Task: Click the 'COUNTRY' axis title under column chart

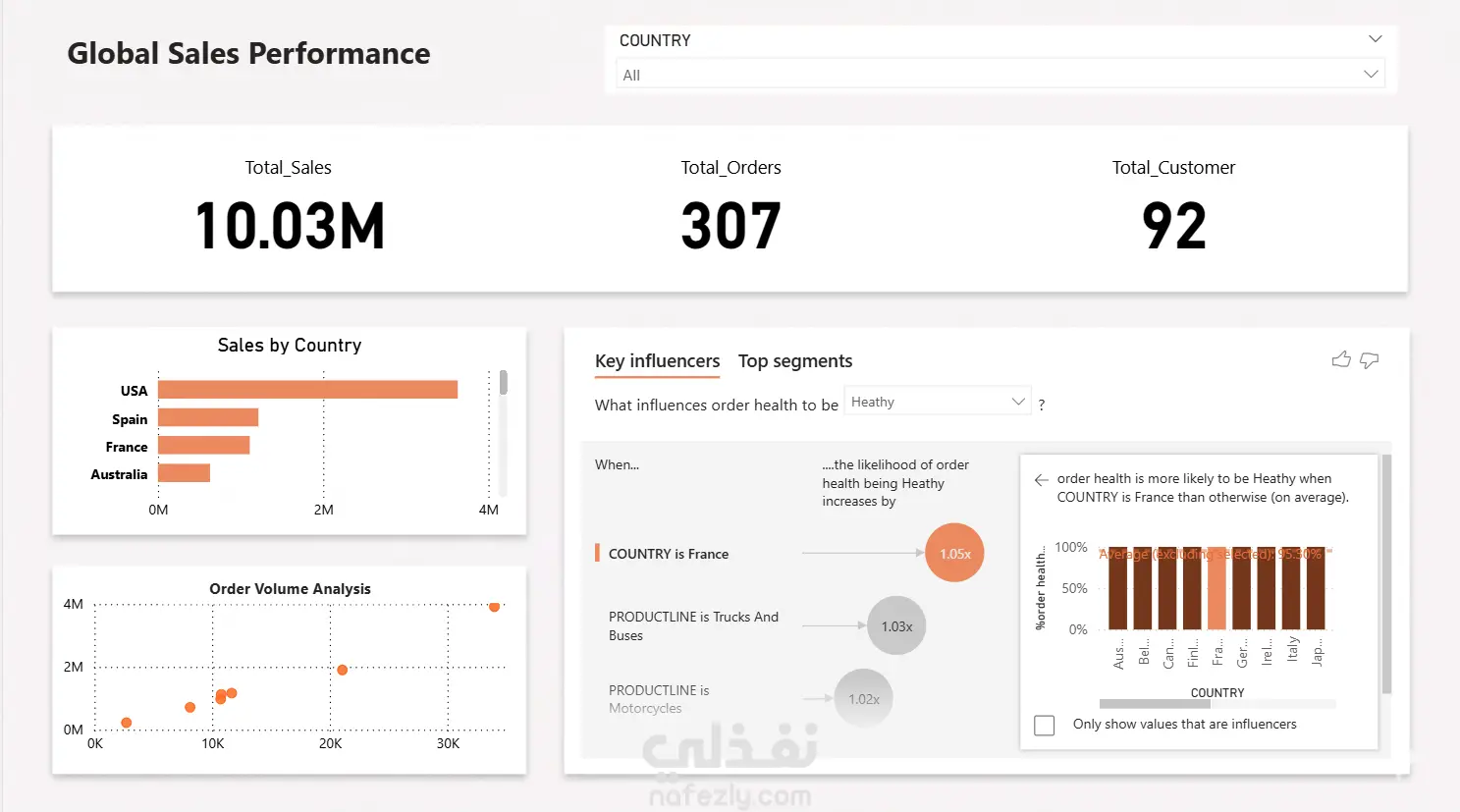Action: click(x=1217, y=693)
